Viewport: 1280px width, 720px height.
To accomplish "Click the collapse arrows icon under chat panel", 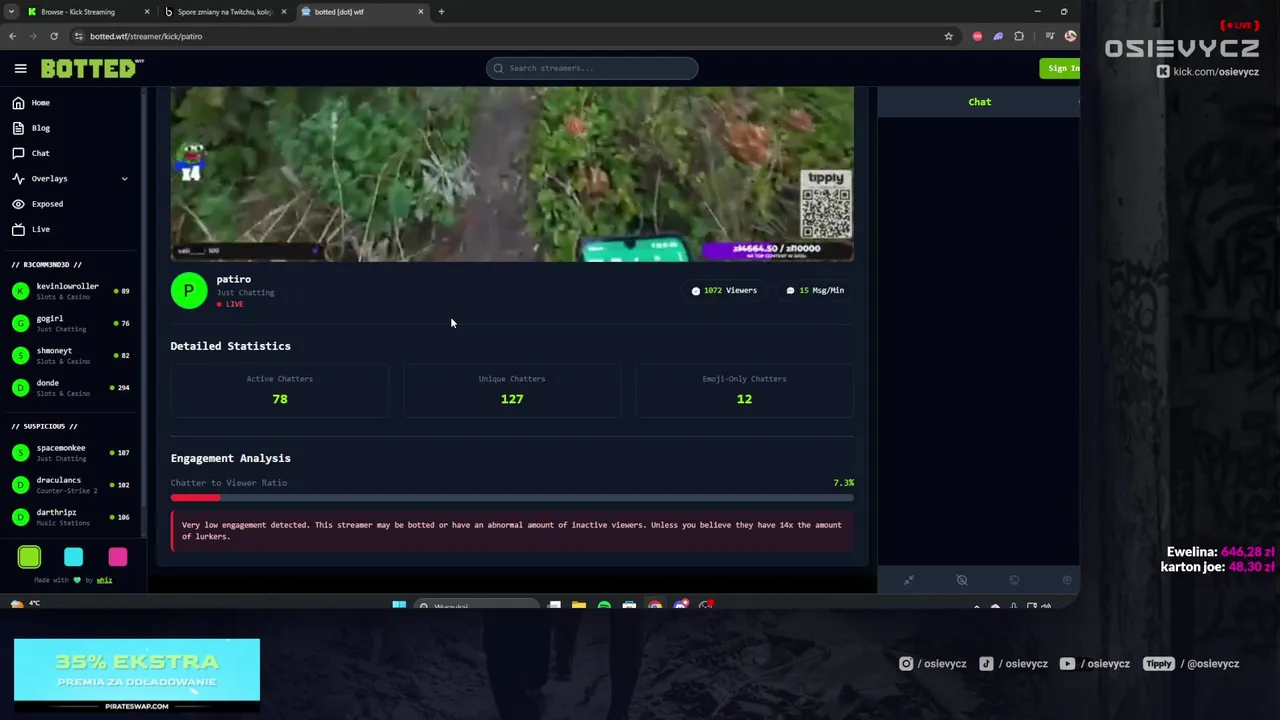I will point(909,580).
